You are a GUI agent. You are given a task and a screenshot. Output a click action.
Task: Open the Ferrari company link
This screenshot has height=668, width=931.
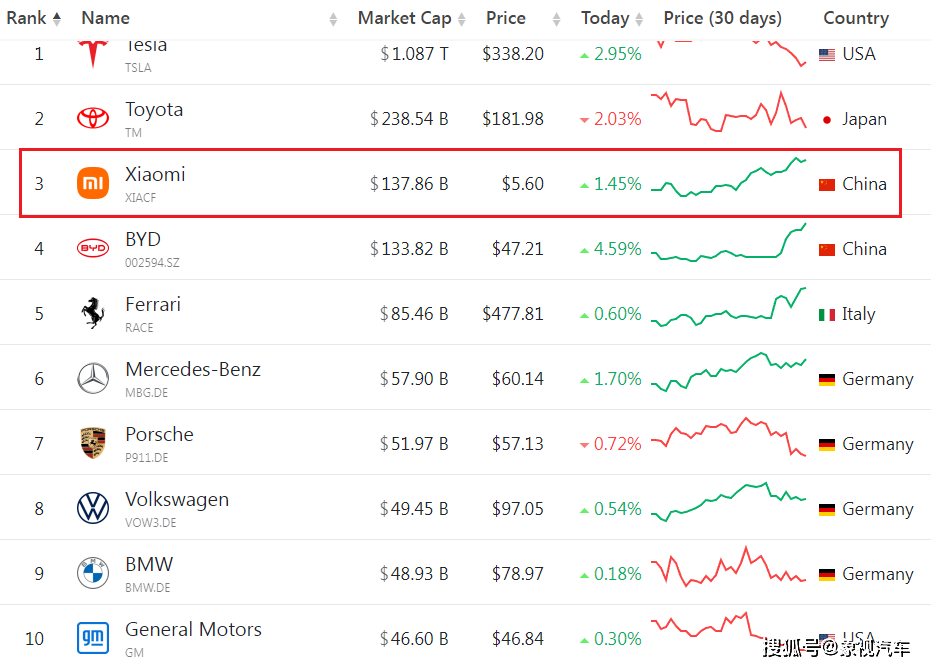(153, 304)
